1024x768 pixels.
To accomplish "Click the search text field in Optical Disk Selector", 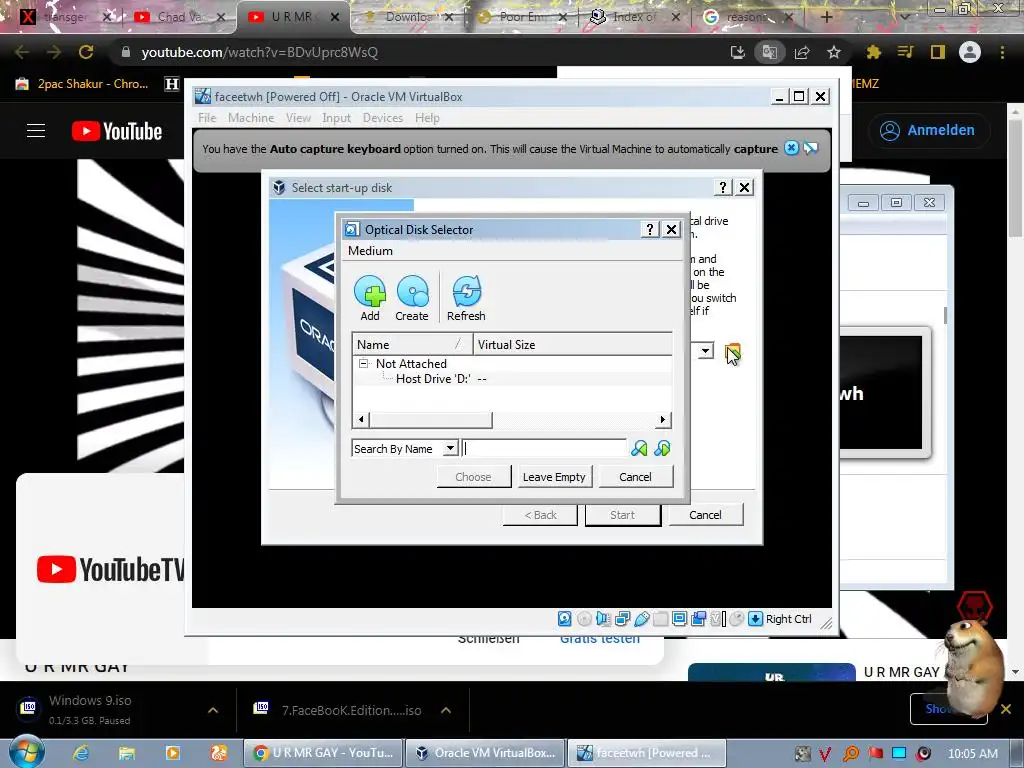I will (544, 449).
